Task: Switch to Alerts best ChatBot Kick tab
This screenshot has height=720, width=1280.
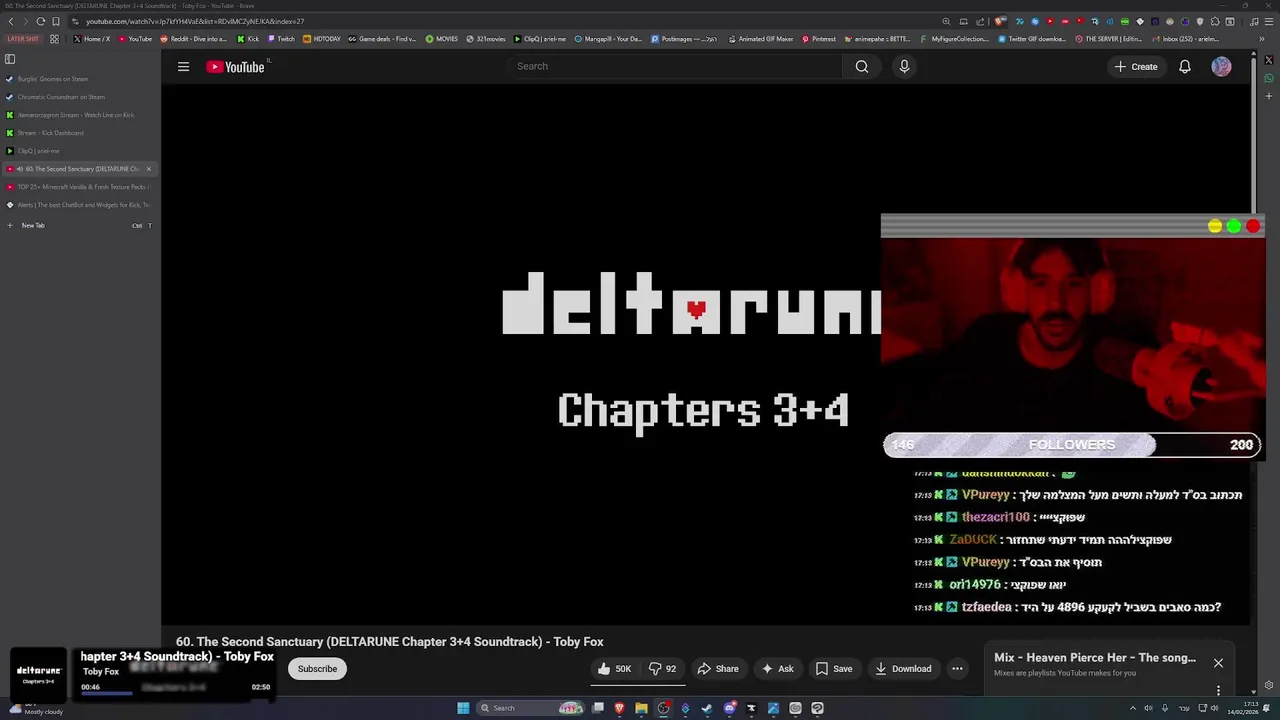Action: (x=80, y=205)
